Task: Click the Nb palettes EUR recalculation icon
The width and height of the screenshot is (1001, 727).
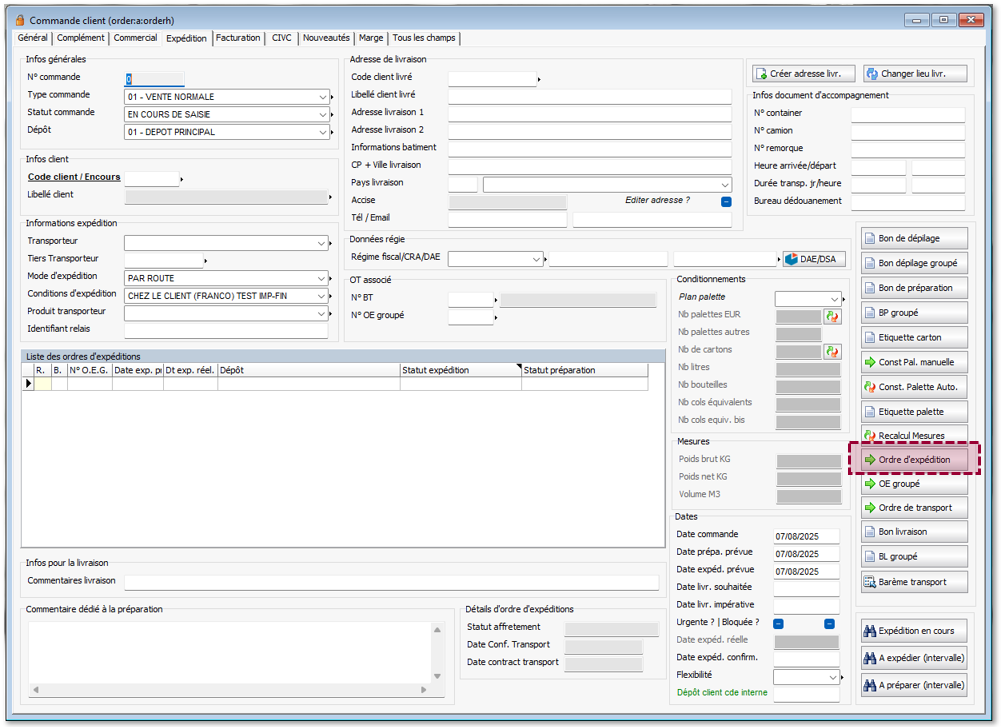Action: coord(831,316)
